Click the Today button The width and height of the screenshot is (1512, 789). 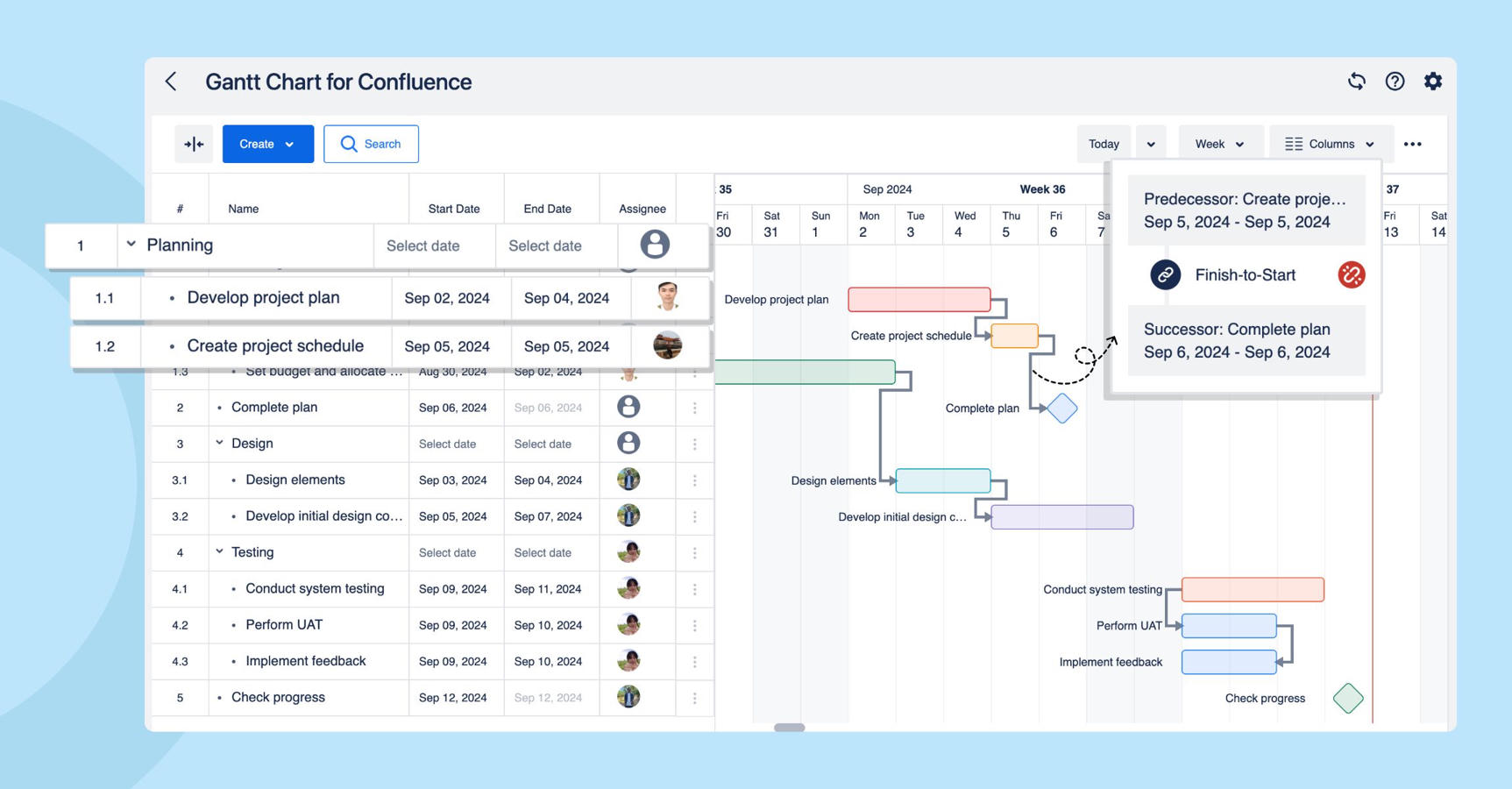coord(1104,144)
